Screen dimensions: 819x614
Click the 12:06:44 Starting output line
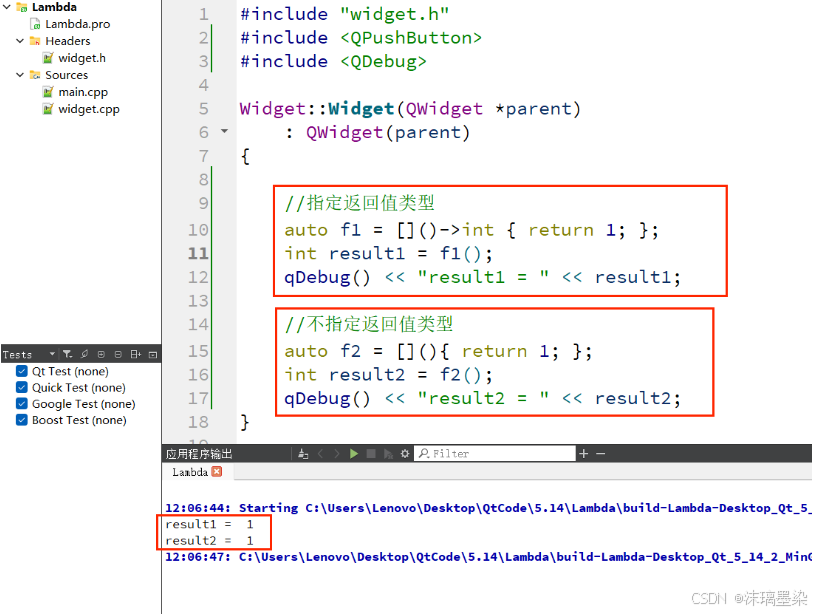(488, 508)
